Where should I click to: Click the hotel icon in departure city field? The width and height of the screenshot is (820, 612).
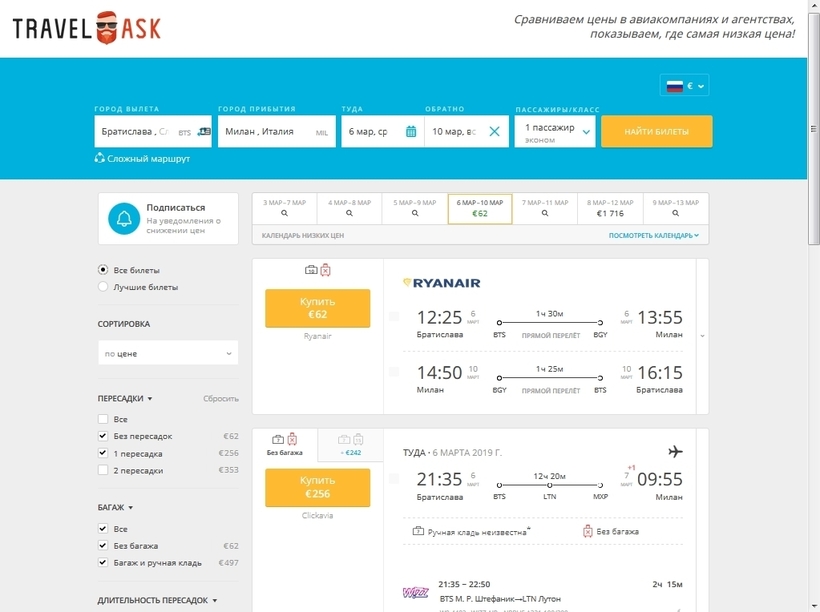coord(204,132)
